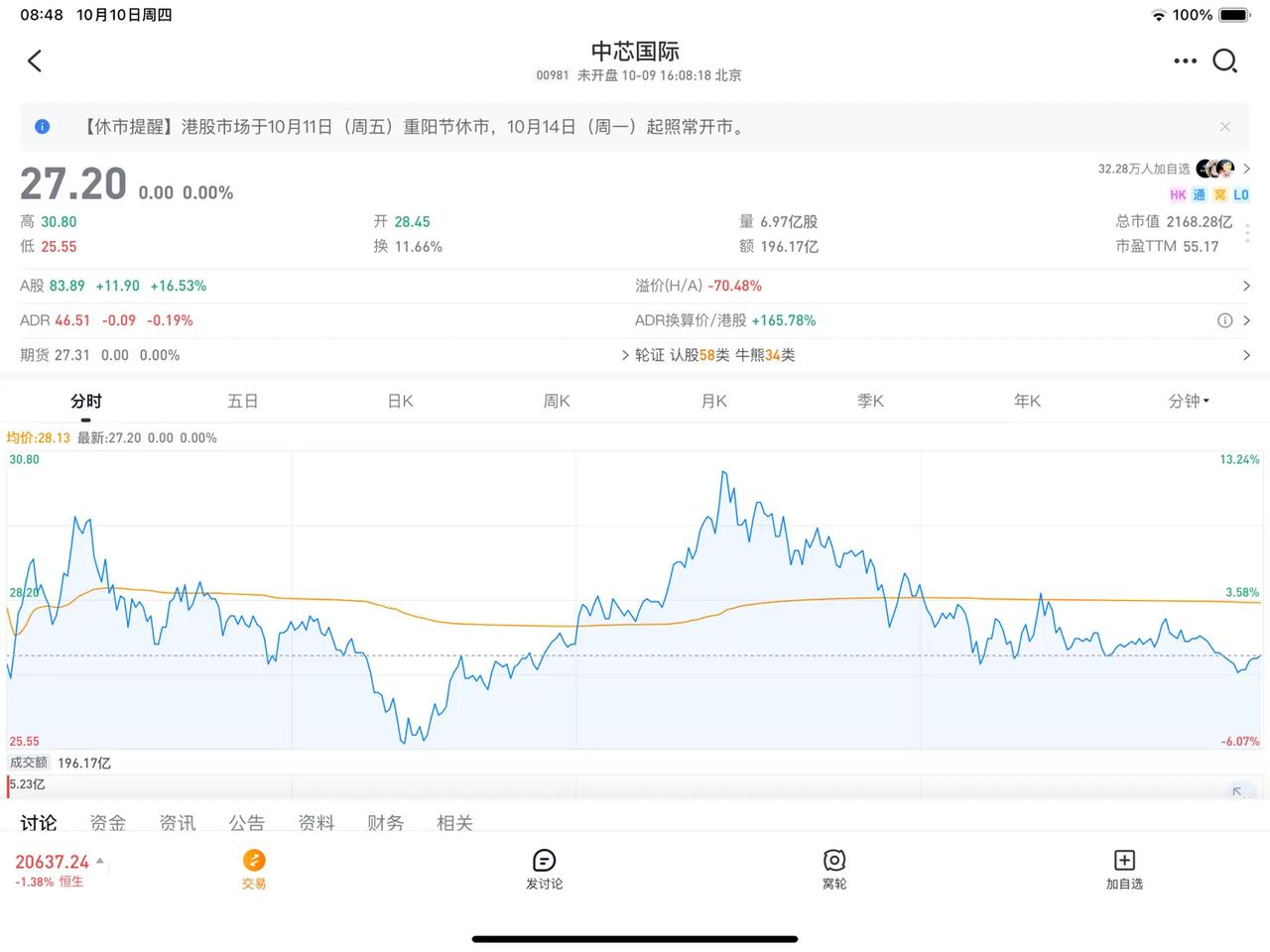Tap the 27.20 current price
The height and width of the screenshot is (952, 1270).
pos(73,184)
